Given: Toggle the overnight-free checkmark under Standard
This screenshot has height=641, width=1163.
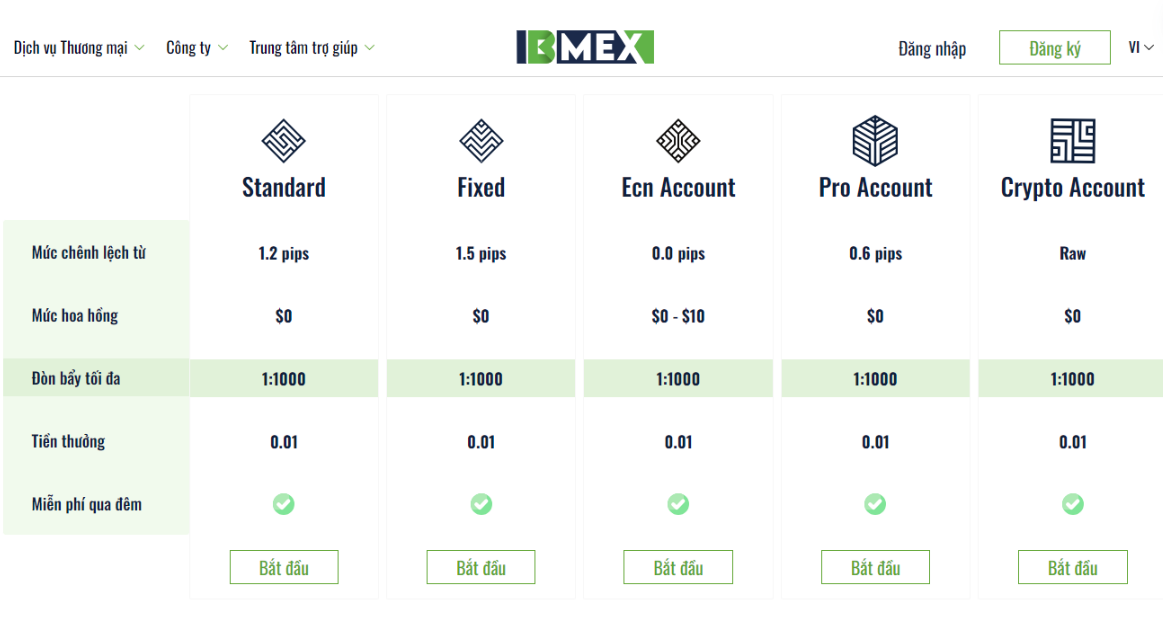Looking at the screenshot, I should (284, 505).
